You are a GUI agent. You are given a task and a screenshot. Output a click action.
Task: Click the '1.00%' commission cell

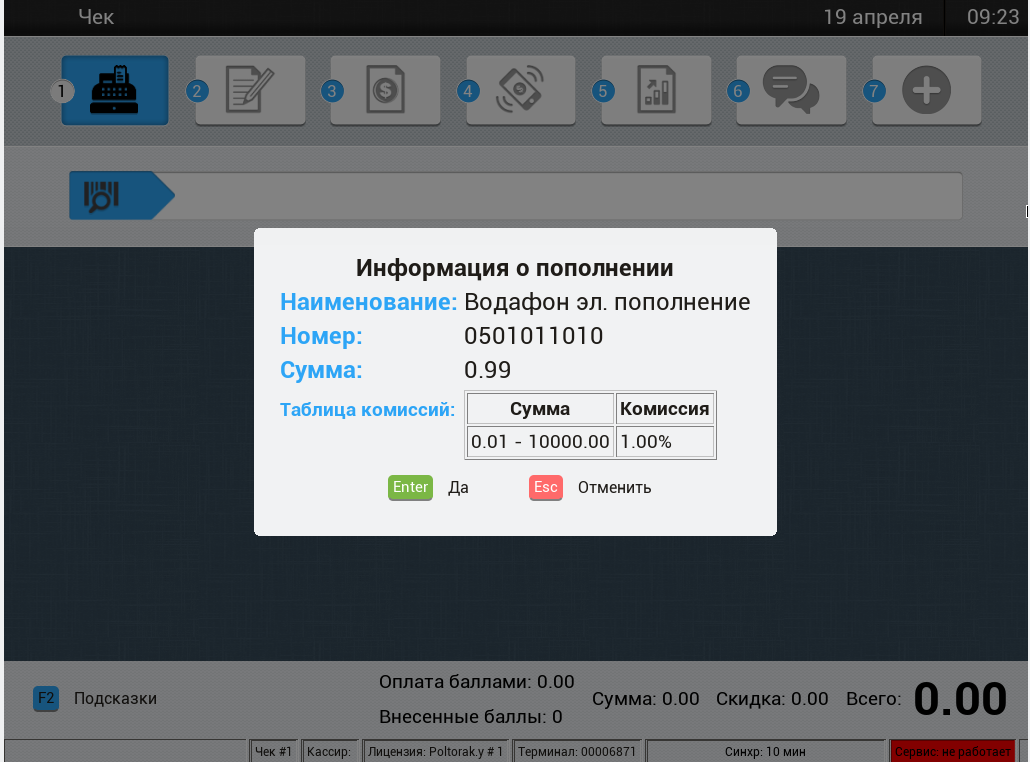665,442
